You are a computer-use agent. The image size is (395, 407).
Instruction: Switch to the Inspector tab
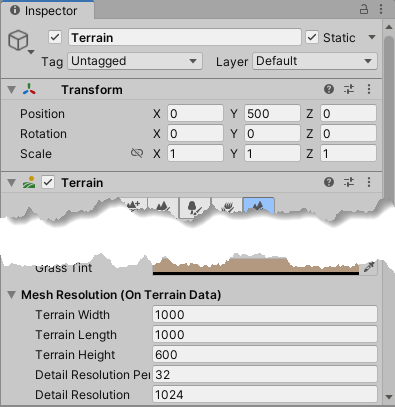point(47,11)
